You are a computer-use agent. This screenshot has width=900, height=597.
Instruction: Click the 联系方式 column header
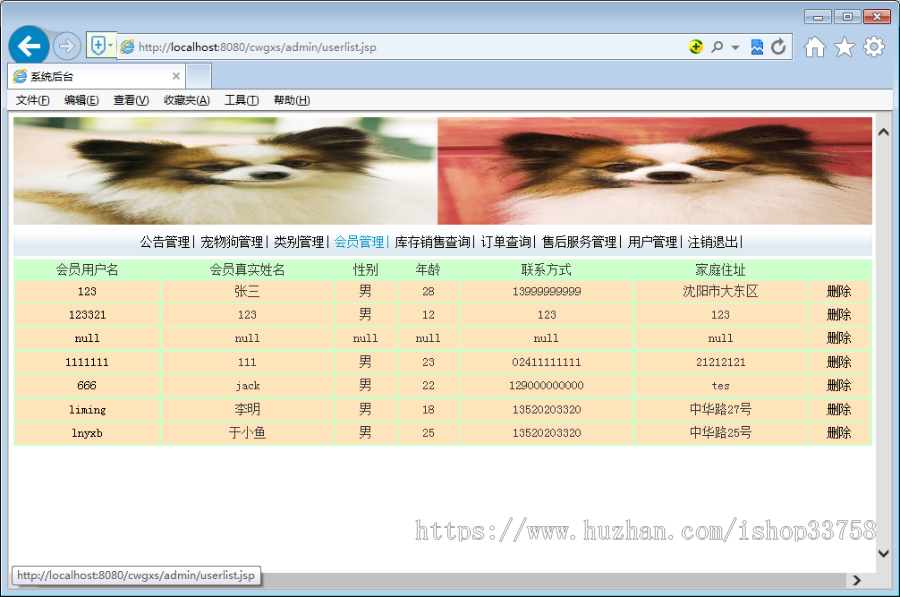pyautogui.click(x=546, y=270)
